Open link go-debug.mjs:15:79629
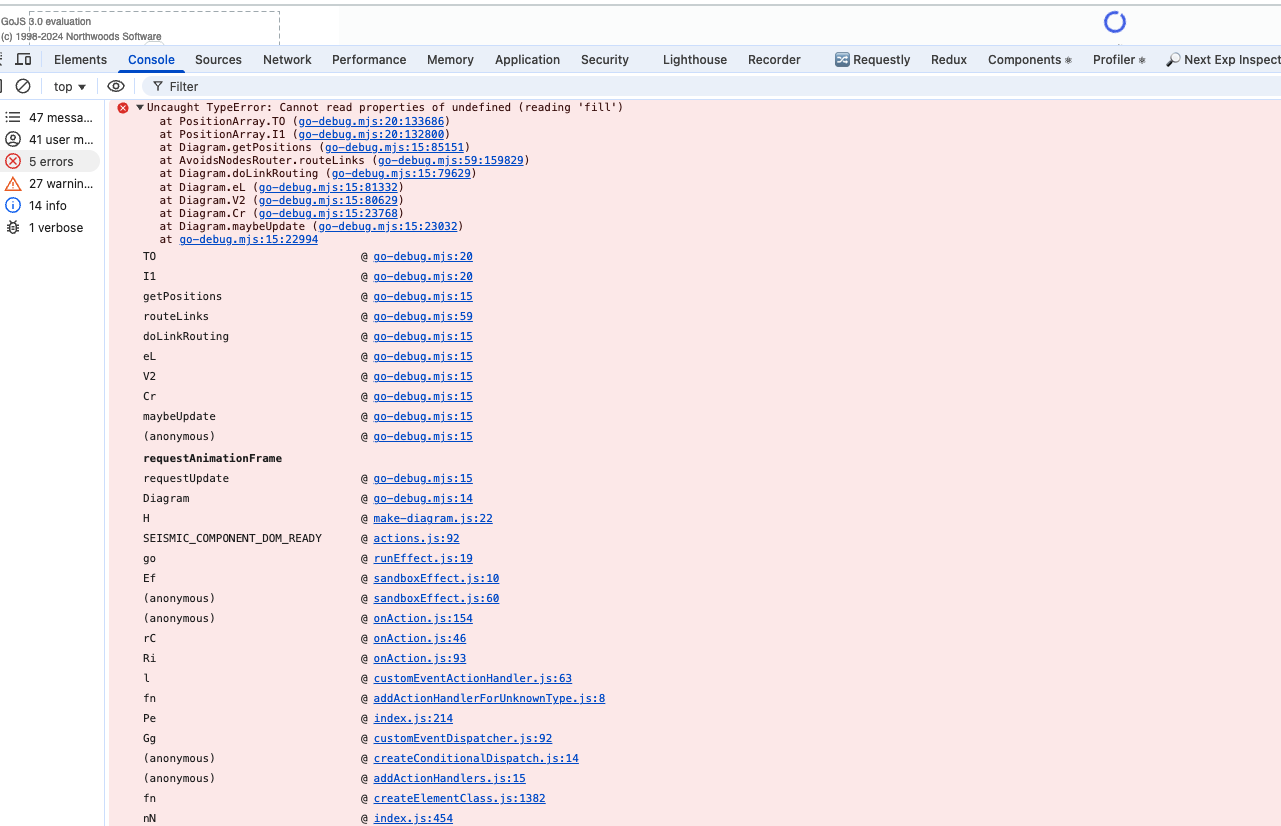Viewport: 1281px width, 826px height. point(401,173)
